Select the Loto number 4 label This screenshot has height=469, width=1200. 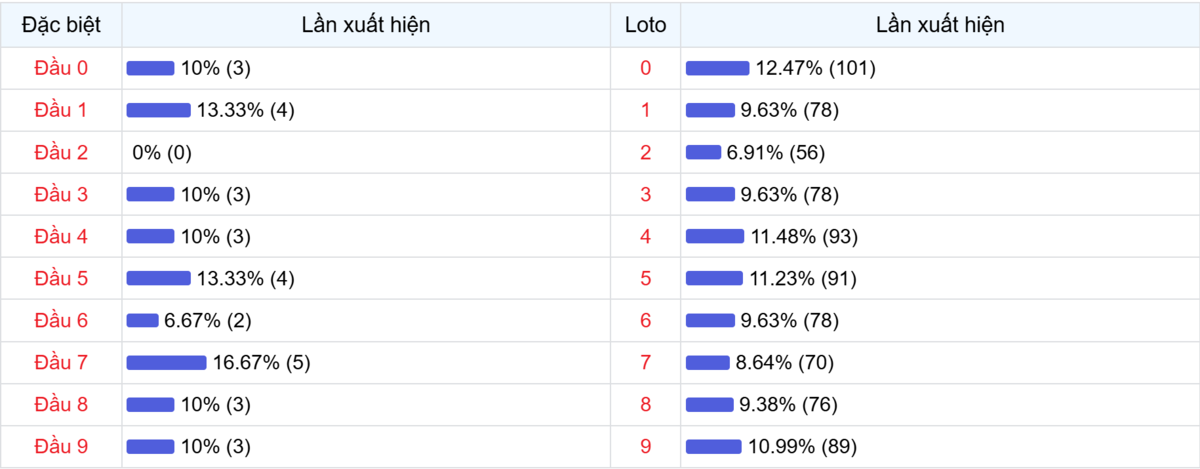pos(645,236)
